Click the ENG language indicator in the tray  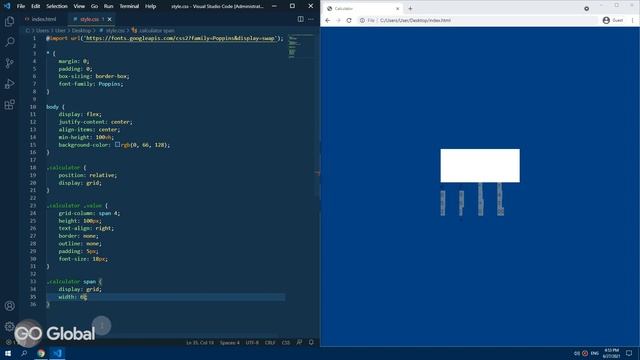[595, 353]
